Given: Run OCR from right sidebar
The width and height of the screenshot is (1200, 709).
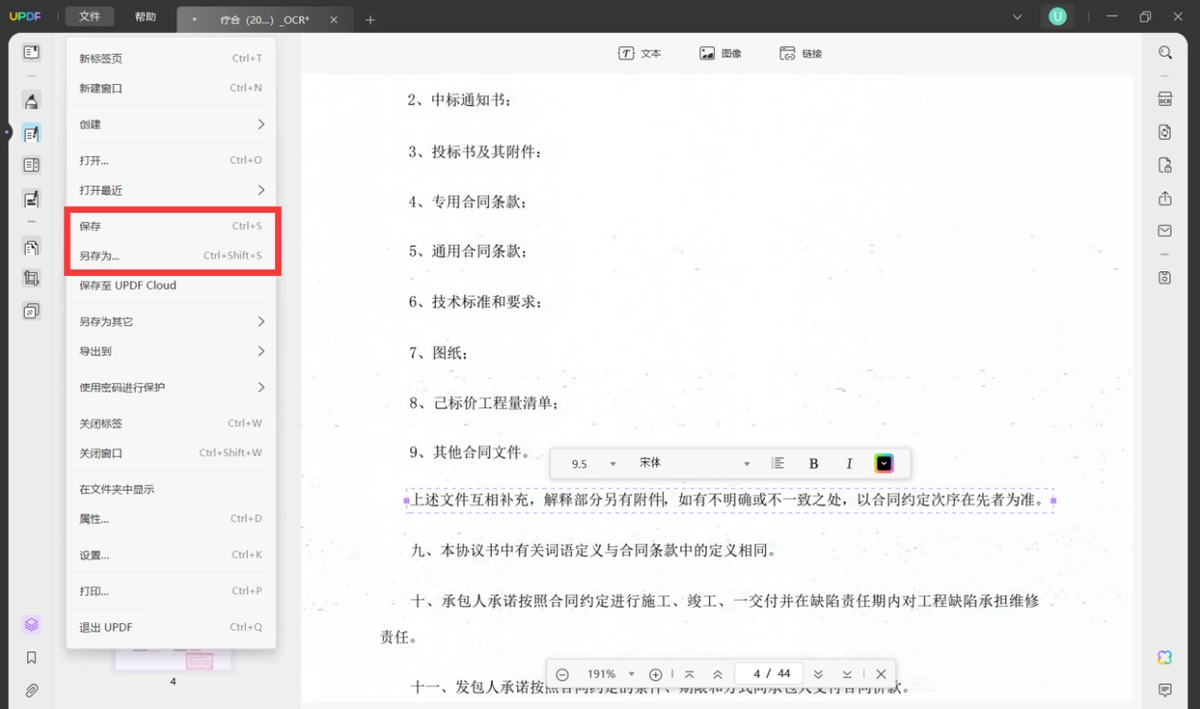Looking at the screenshot, I should click(1165, 99).
